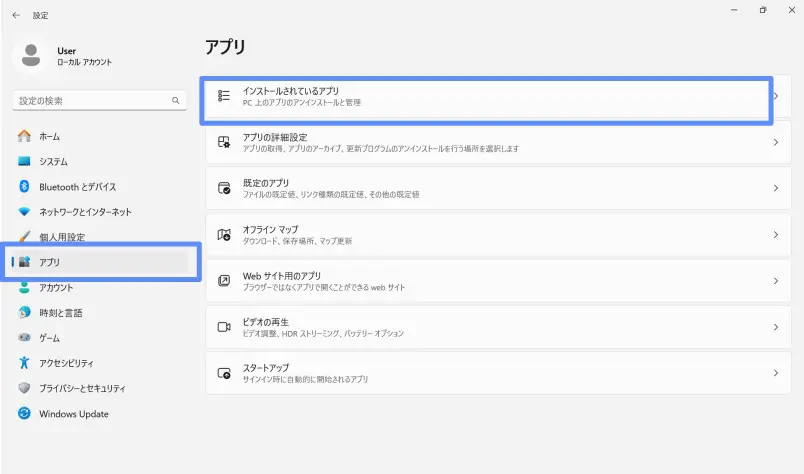
Task: Open Bluetooth とデバイス settings
Action: [x=100, y=186]
